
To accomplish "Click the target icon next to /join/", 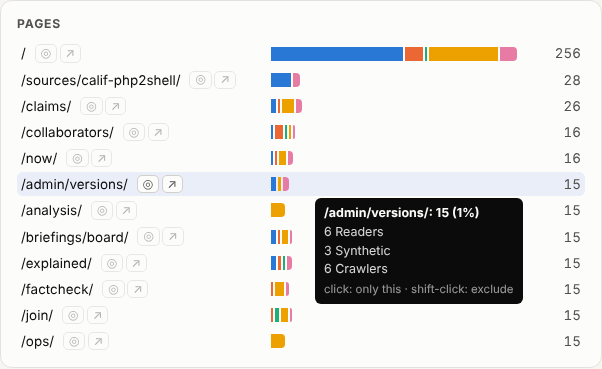I will pyautogui.click(x=73, y=316).
